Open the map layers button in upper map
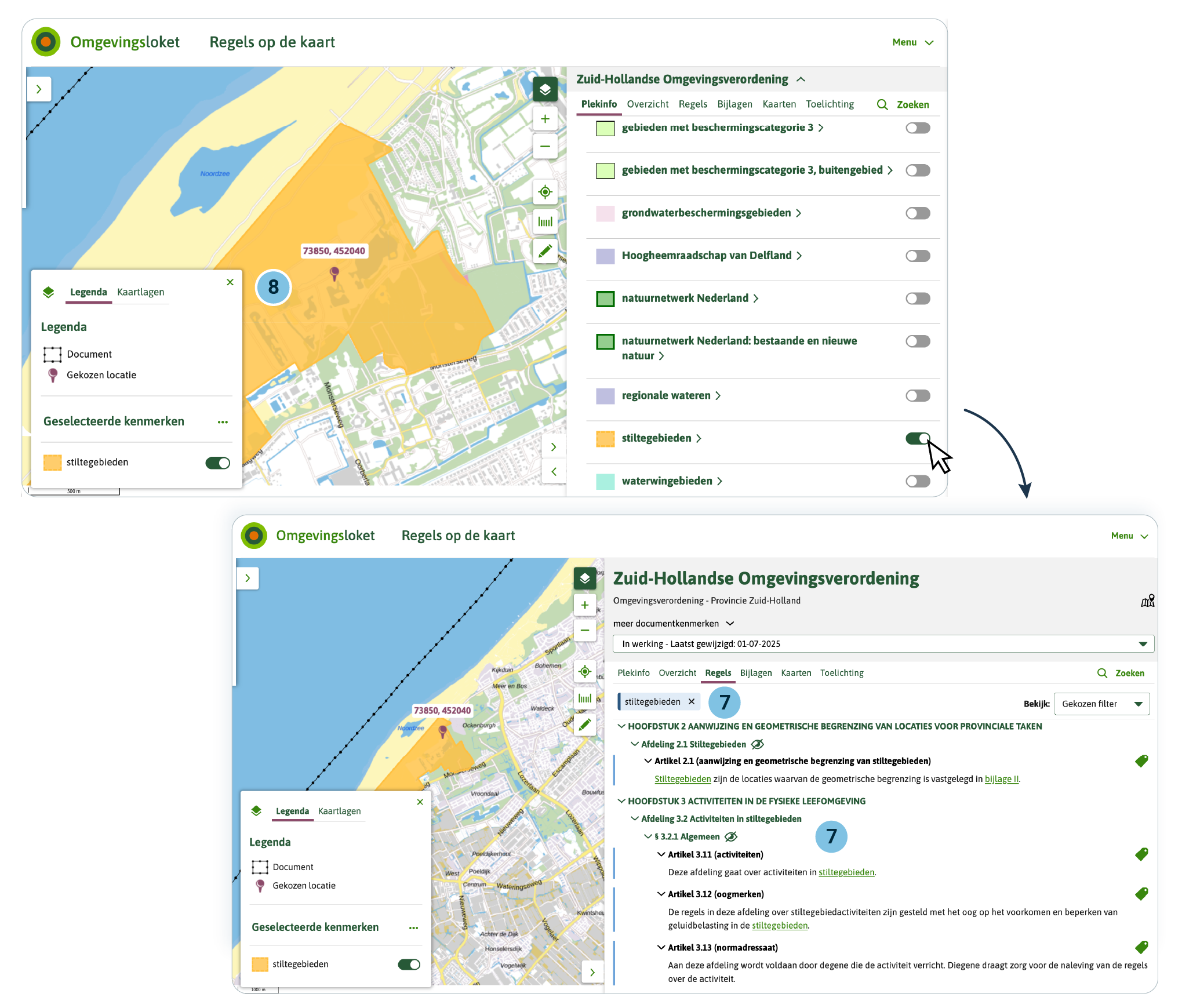 click(x=545, y=89)
